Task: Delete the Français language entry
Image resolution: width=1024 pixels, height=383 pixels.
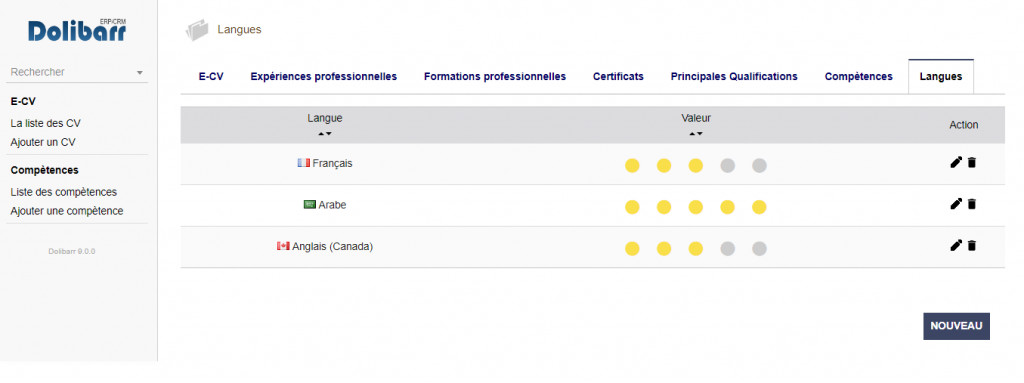Action: 972,163
